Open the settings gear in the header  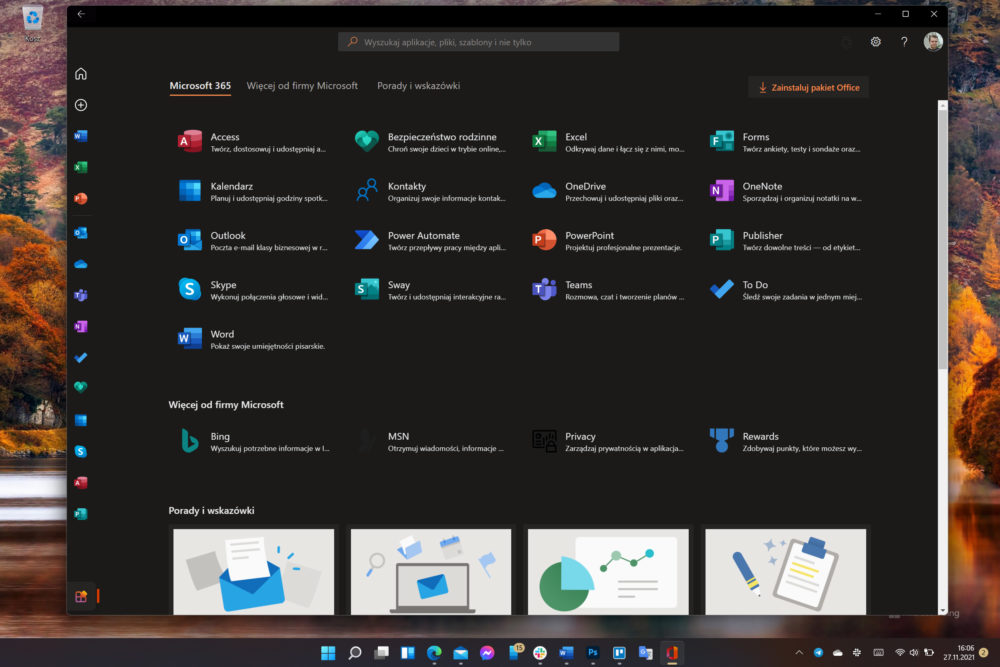tap(876, 42)
